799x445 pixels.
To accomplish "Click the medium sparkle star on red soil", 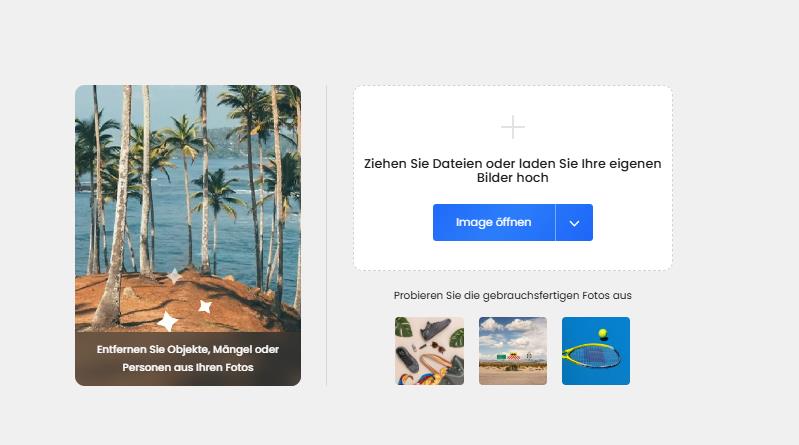I will 205,306.
